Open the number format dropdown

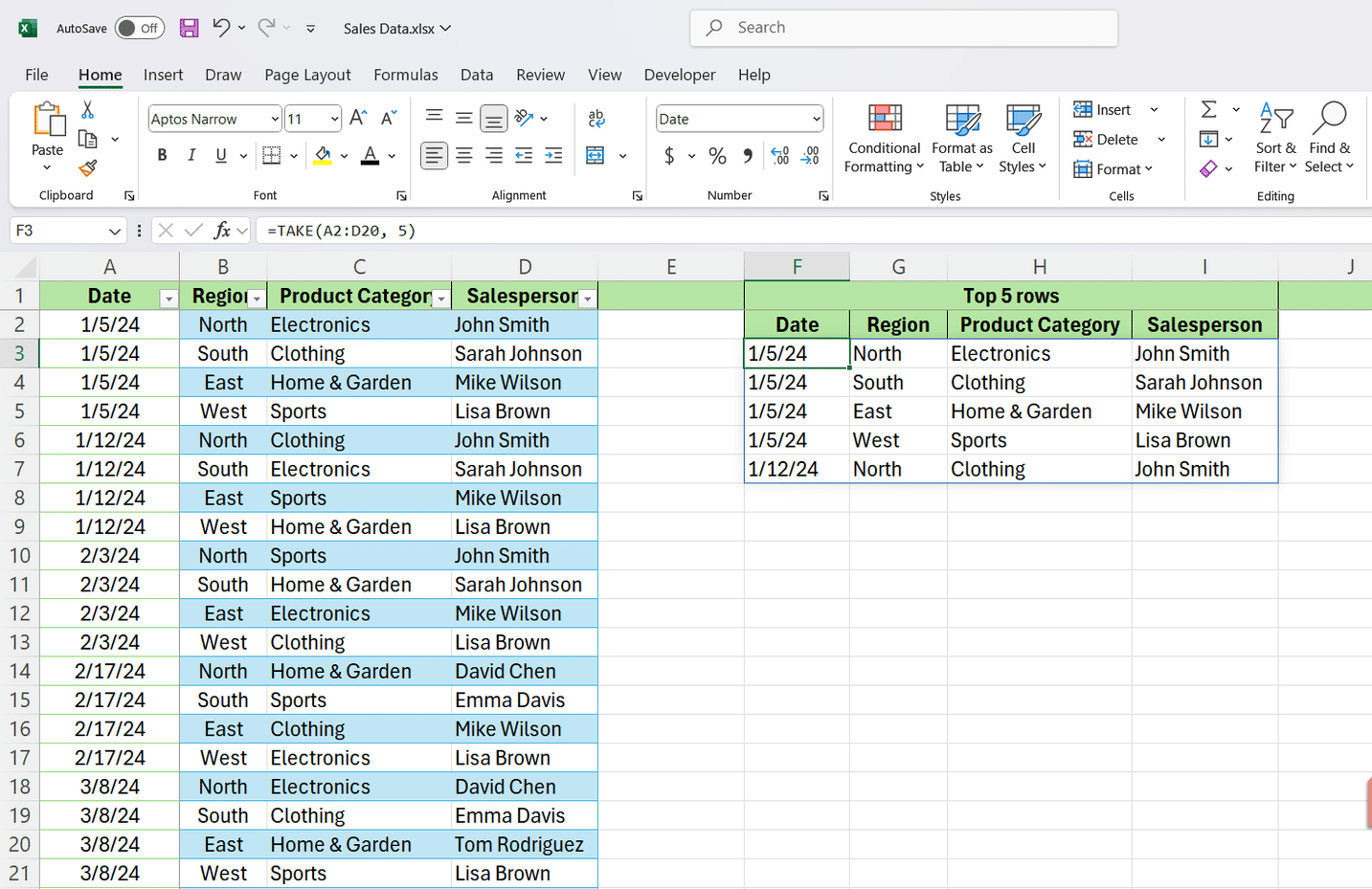tap(816, 119)
